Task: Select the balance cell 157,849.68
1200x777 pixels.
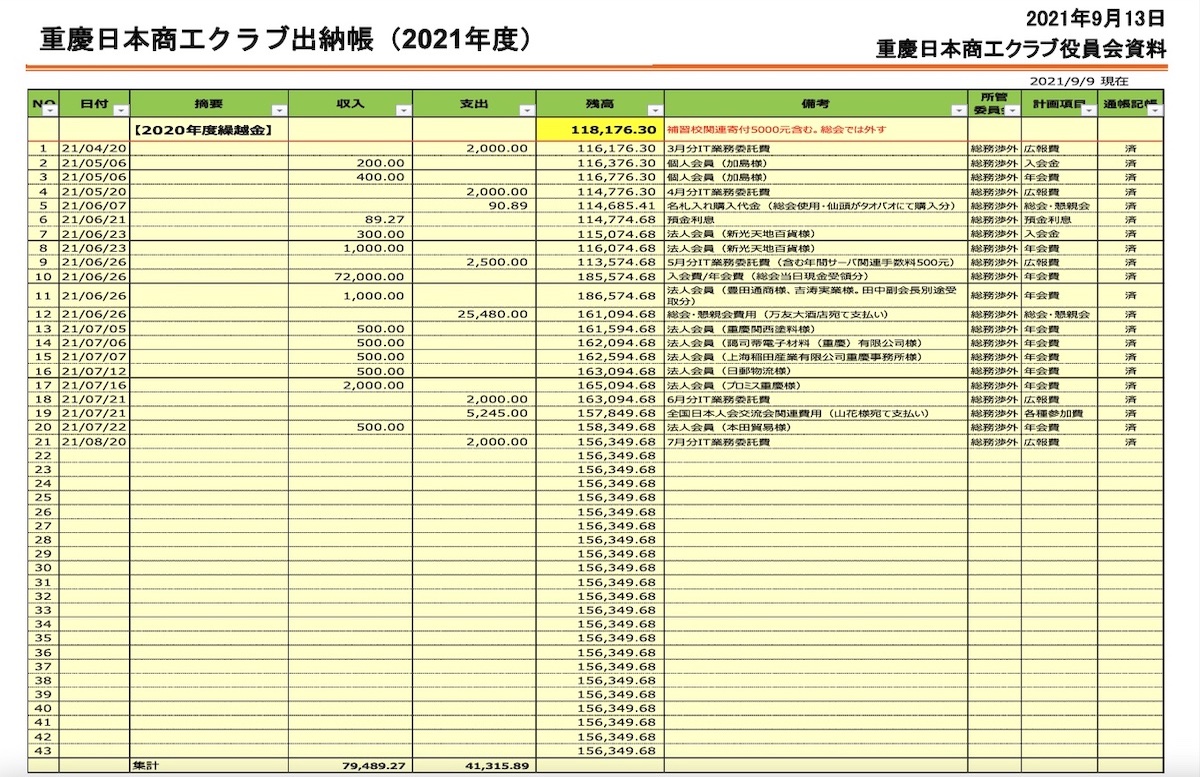Action: coord(600,413)
